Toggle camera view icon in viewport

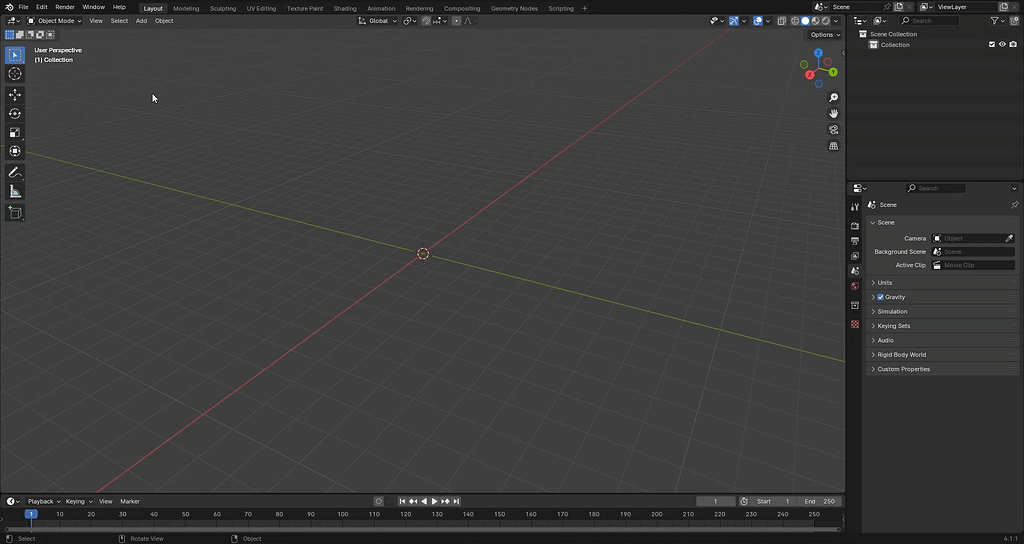[833, 130]
